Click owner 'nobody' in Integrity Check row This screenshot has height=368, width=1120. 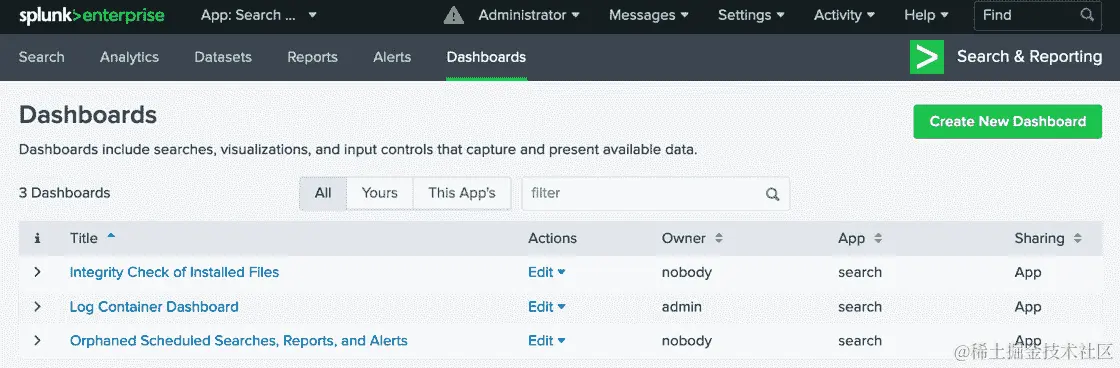point(686,272)
